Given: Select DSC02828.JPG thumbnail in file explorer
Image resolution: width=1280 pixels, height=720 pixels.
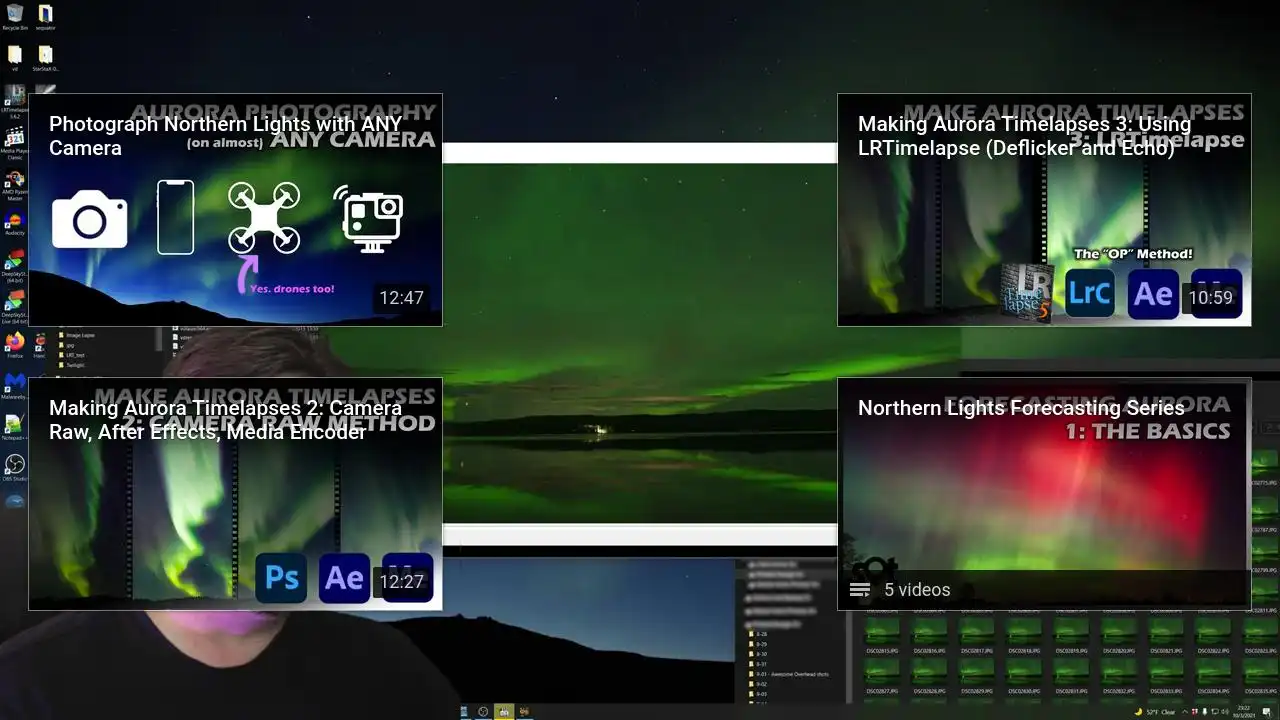Looking at the screenshot, I should (927, 675).
